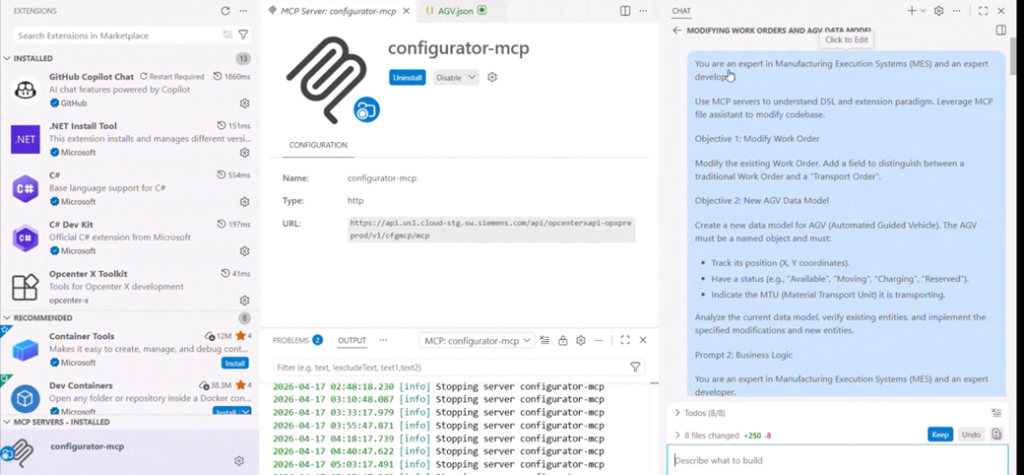This screenshot has width=1024, height=475.
Task: Click the output filter funnel icon
Action: click(x=635, y=367)
